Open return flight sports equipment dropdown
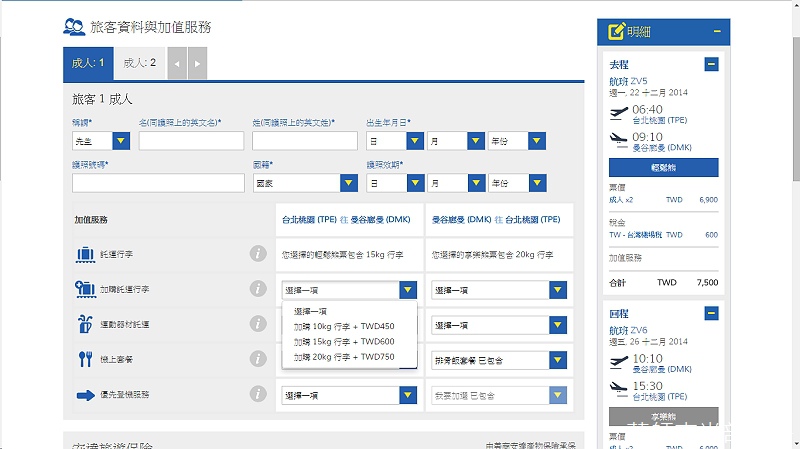The image size is (800, 449). (499, 325)
